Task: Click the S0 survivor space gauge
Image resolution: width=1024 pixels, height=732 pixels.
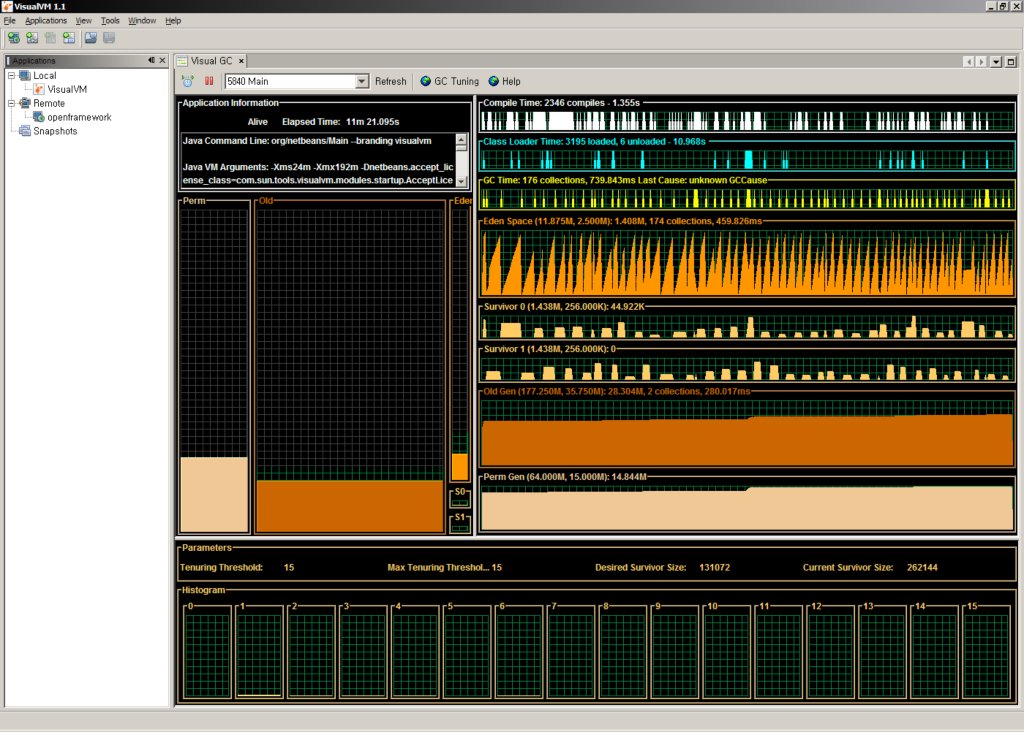Action: point(460,501)
